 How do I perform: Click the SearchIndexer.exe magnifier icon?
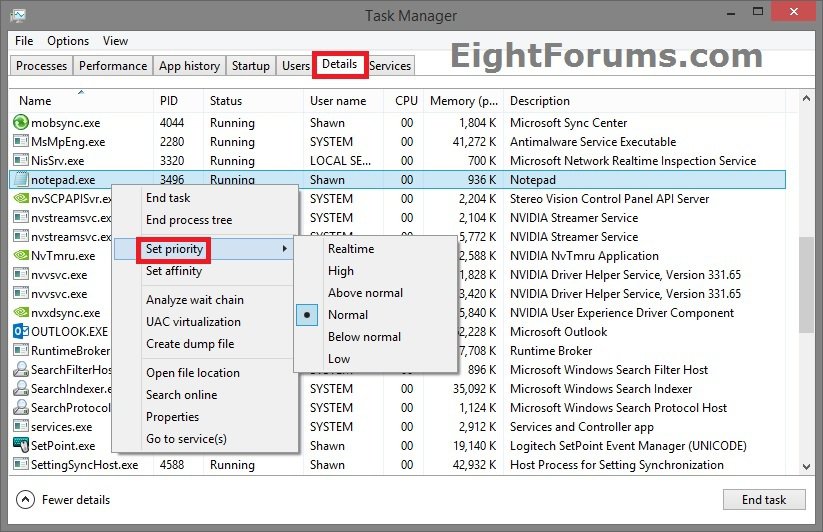click(21, 389)
